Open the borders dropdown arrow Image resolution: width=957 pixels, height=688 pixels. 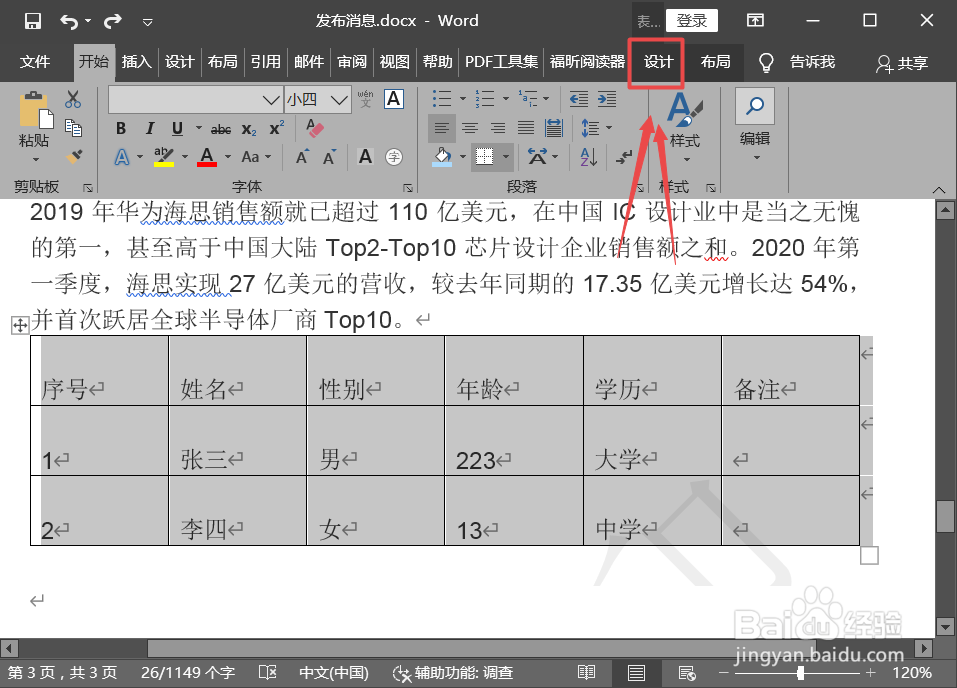click(506, 157)
